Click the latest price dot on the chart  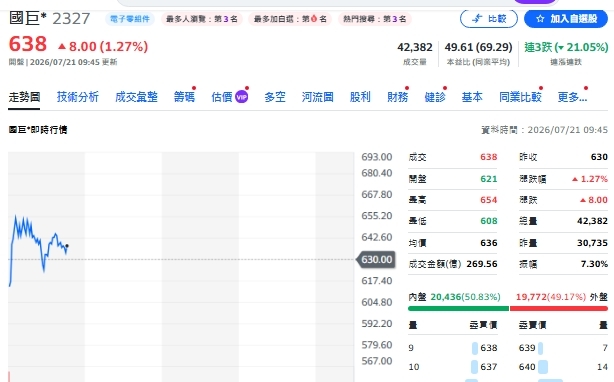point(67,246)
